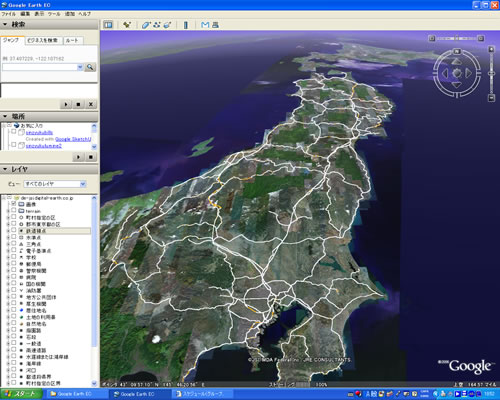This screenshot has width=500, height=400.
Task: Open the 編集 menu
Action: (25, 14)
